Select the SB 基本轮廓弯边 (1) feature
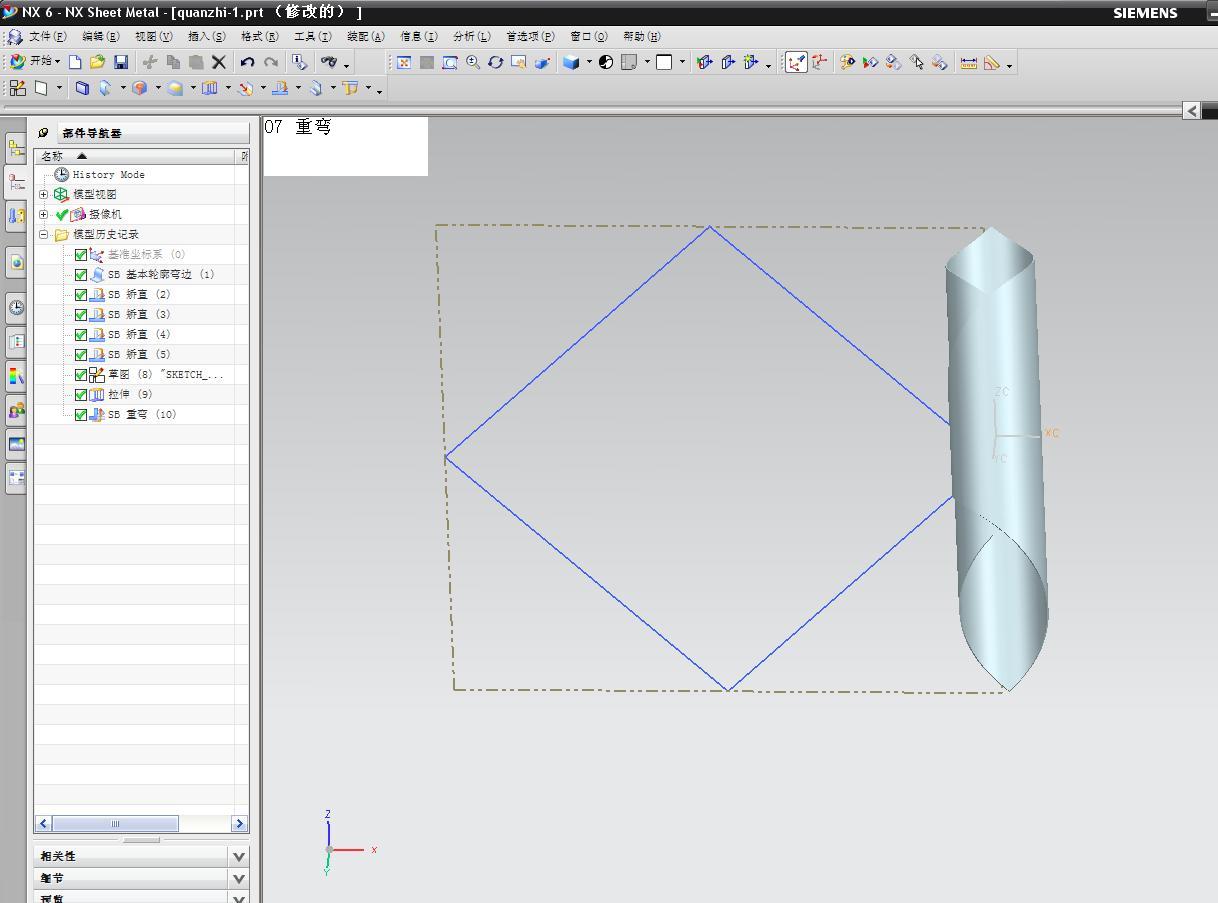 tap(161, 274)
